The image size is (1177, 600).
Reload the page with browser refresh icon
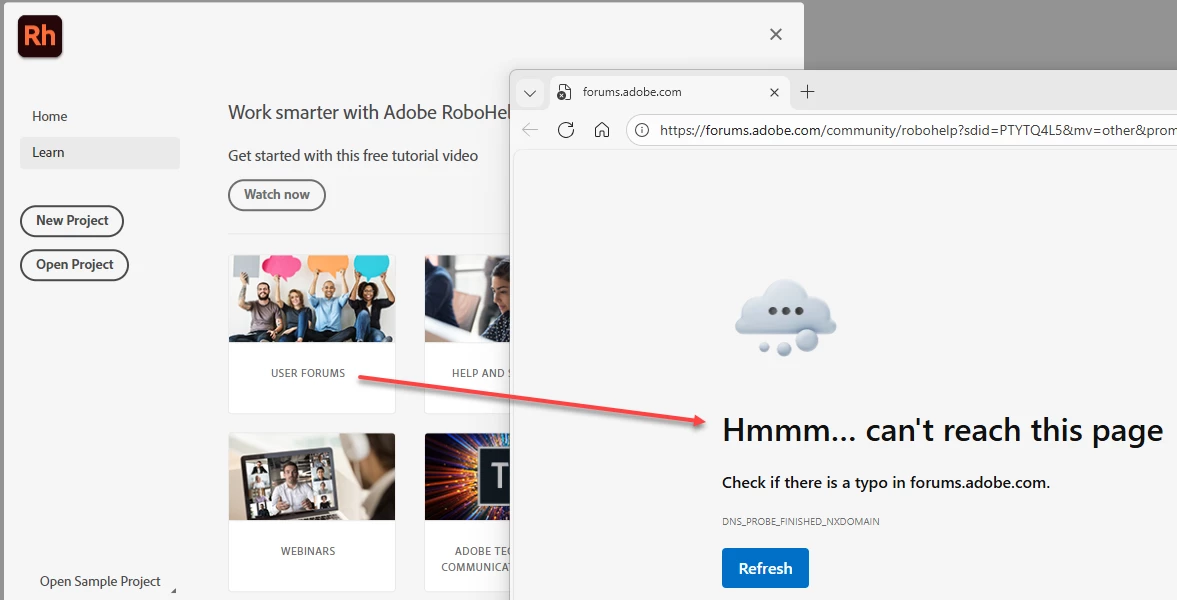tap(566, 130)
